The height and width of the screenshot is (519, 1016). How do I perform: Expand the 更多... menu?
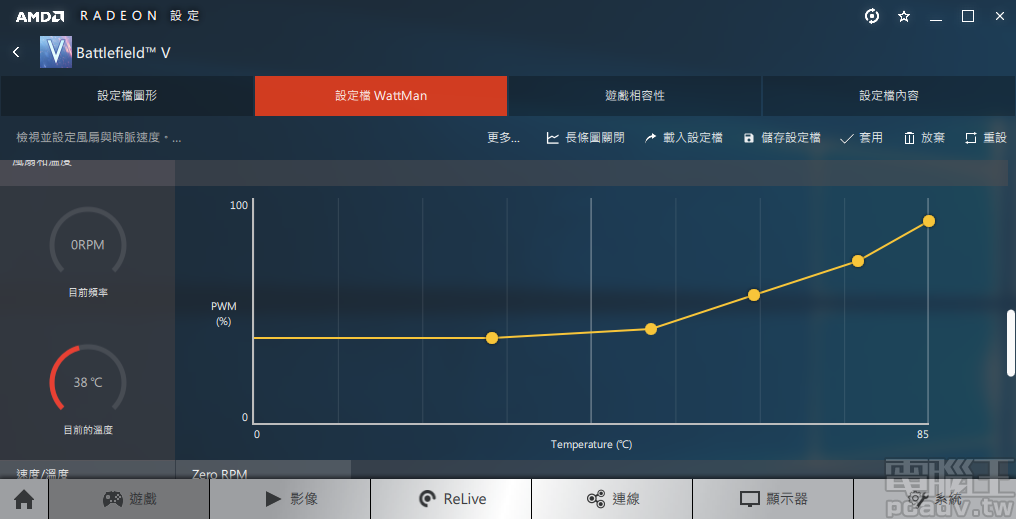pyautogui.click(x=503, y=138)
